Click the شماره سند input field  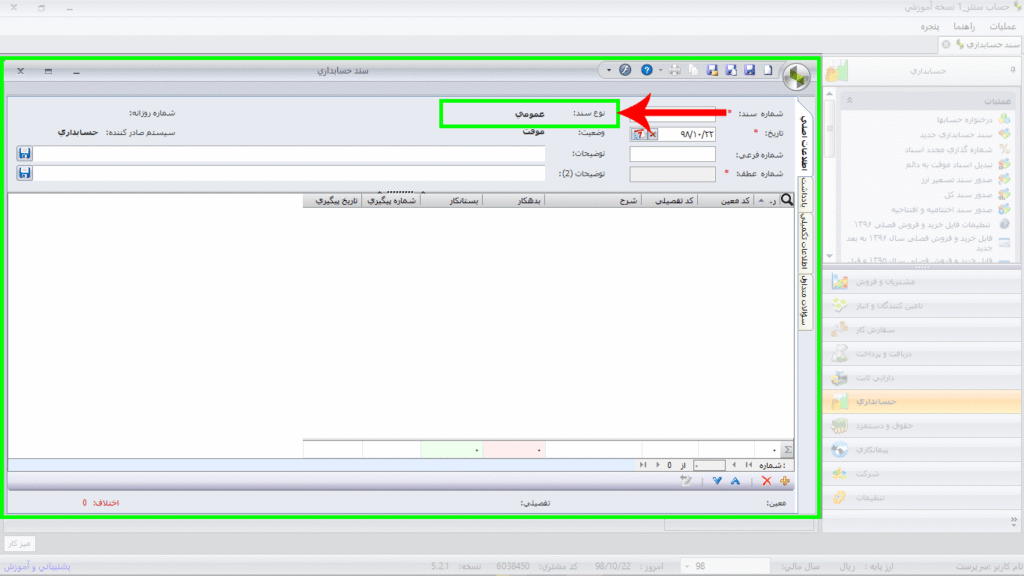(672, 114)
